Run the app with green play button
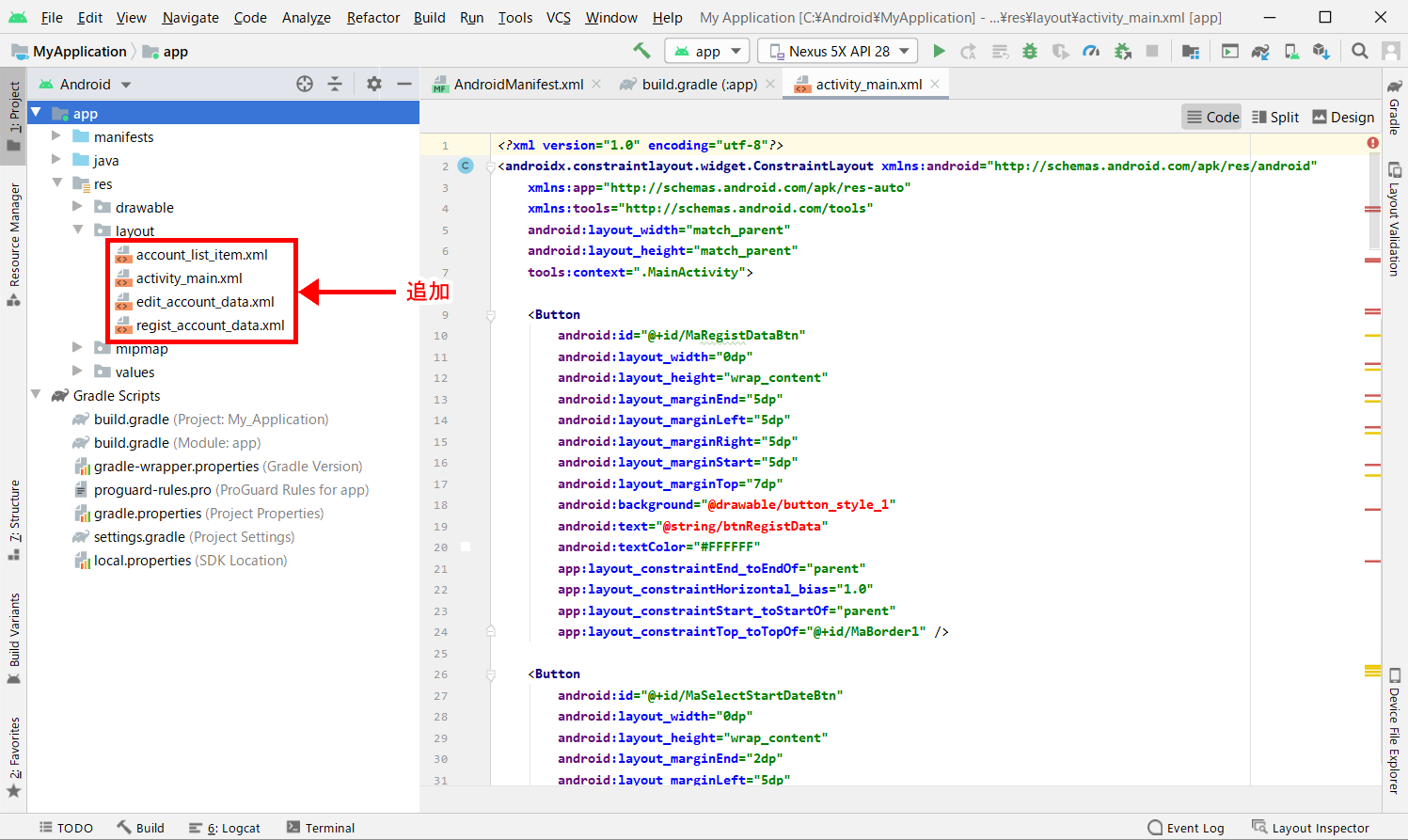The height and width of the screenshot is (840, 1408). tap(939, 51)
